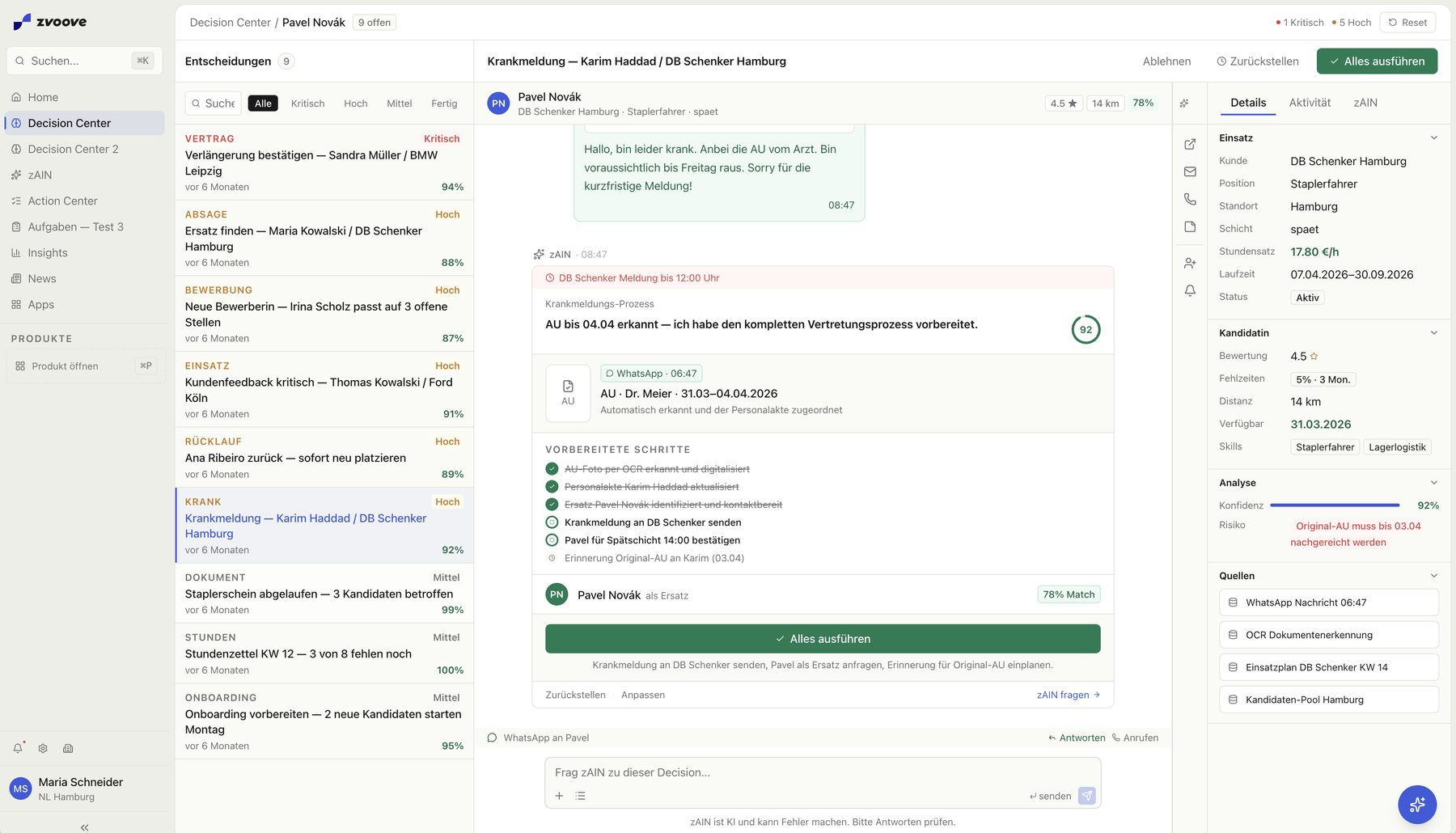This screenshot has height=833, width=1456.
Task: Collapse the sidebar with double chevron
Action: click(x=85, y=827)
